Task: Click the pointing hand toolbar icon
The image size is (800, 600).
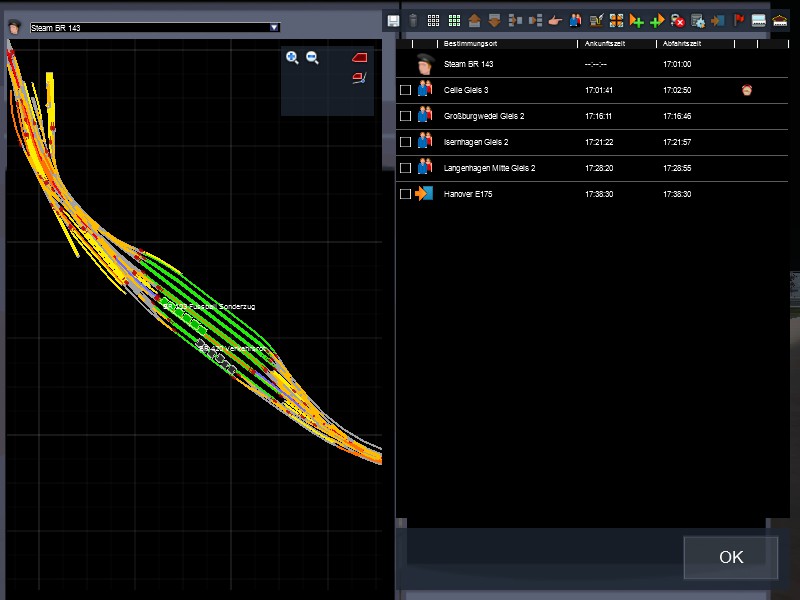Action: (555, 20)
